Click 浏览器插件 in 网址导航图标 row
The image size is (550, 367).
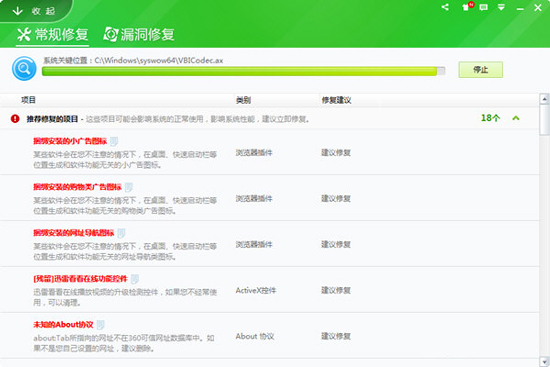coord(254,245)
